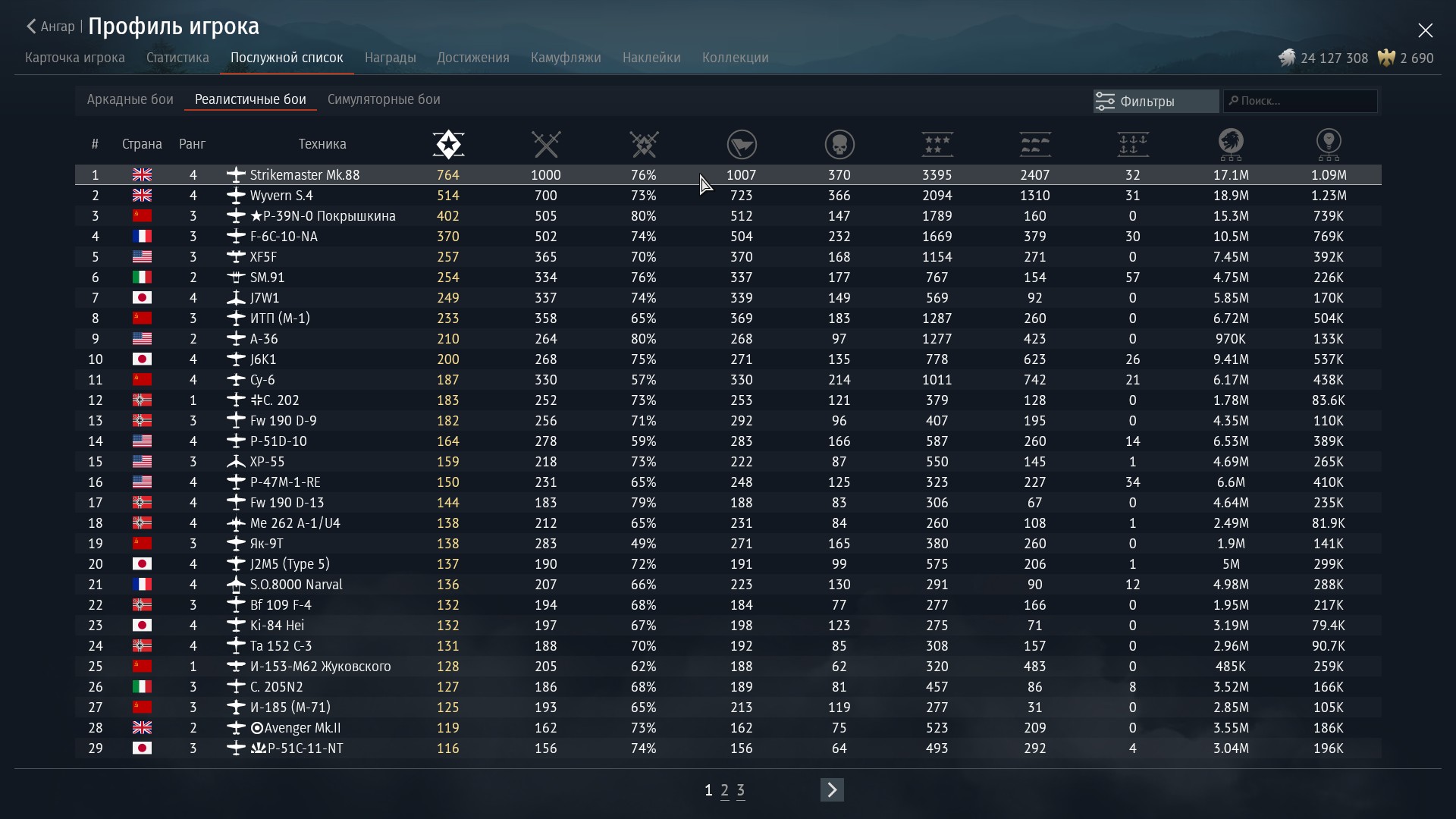Viewport: 1456px width, 819px height.
Task: Go back to Ангар
Action: (51, 27)
